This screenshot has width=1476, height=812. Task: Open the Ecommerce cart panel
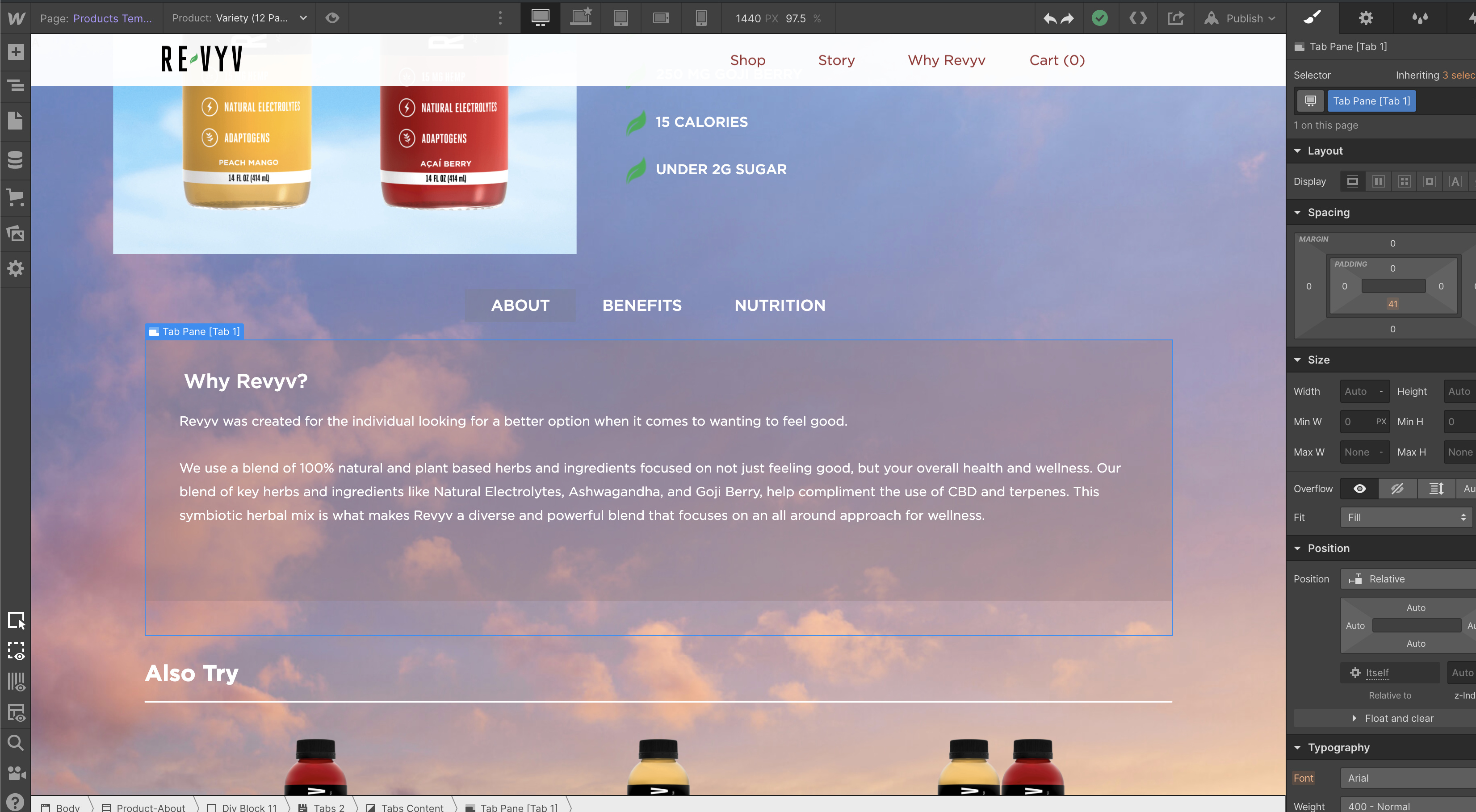coord(16,197)
